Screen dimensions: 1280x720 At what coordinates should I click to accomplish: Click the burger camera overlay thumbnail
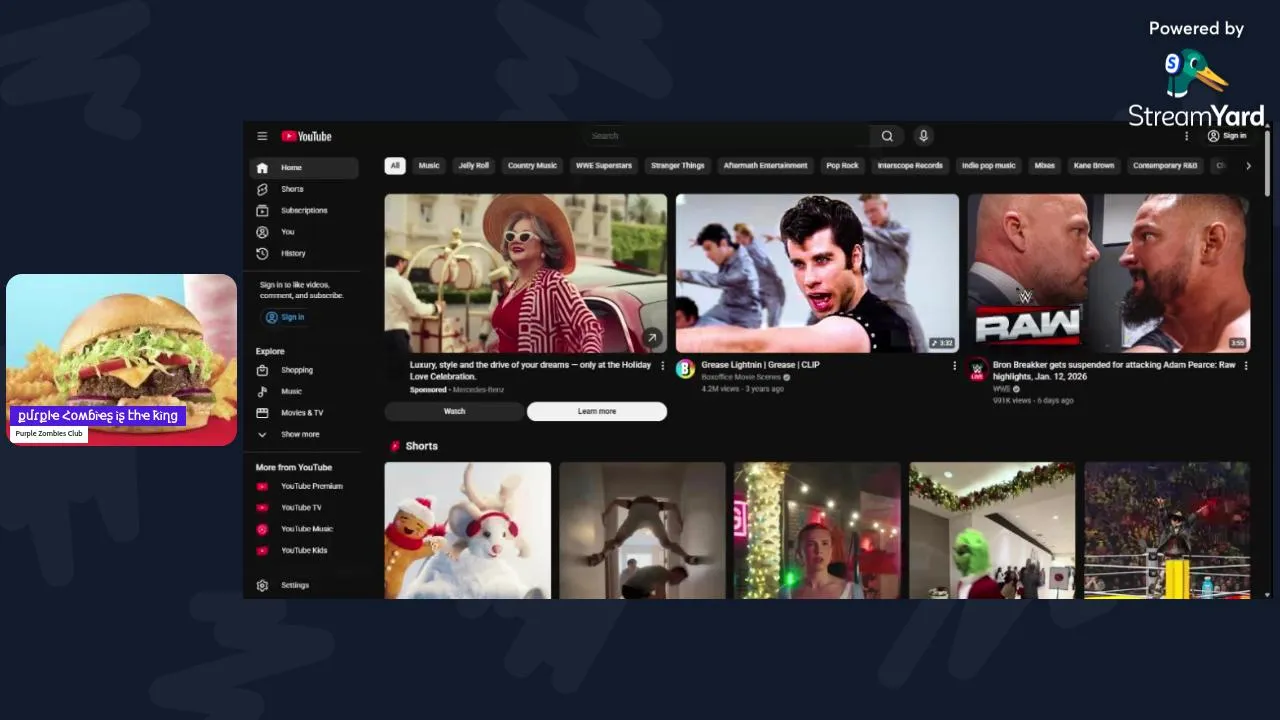click(121, 360)
